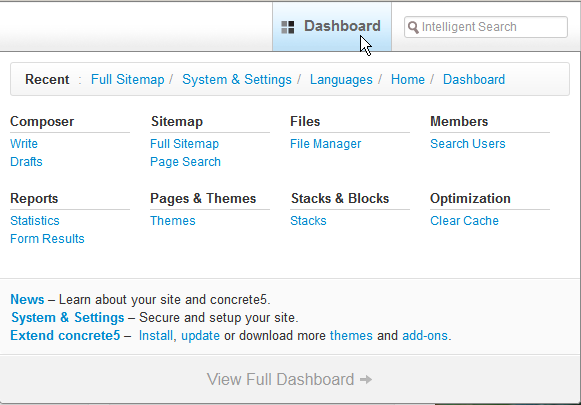Viewport: 581px width, 405px height.
Task: Open Themes under Pages & Themes
Action: (173, 221)
